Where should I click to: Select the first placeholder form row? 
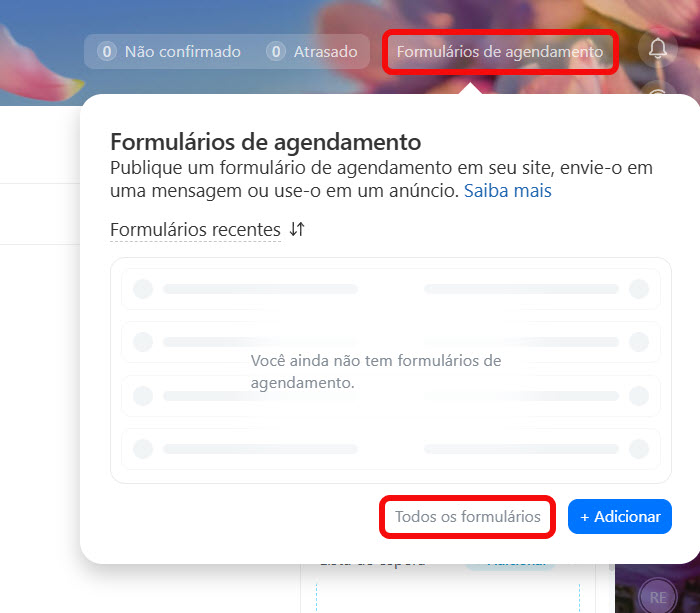click(391, 289)
